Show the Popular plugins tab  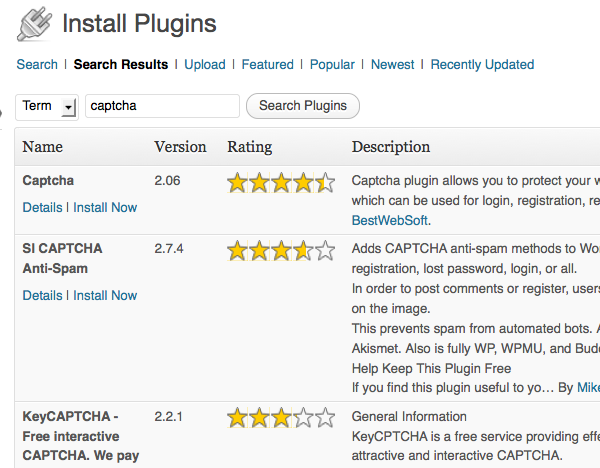[332, 64]
